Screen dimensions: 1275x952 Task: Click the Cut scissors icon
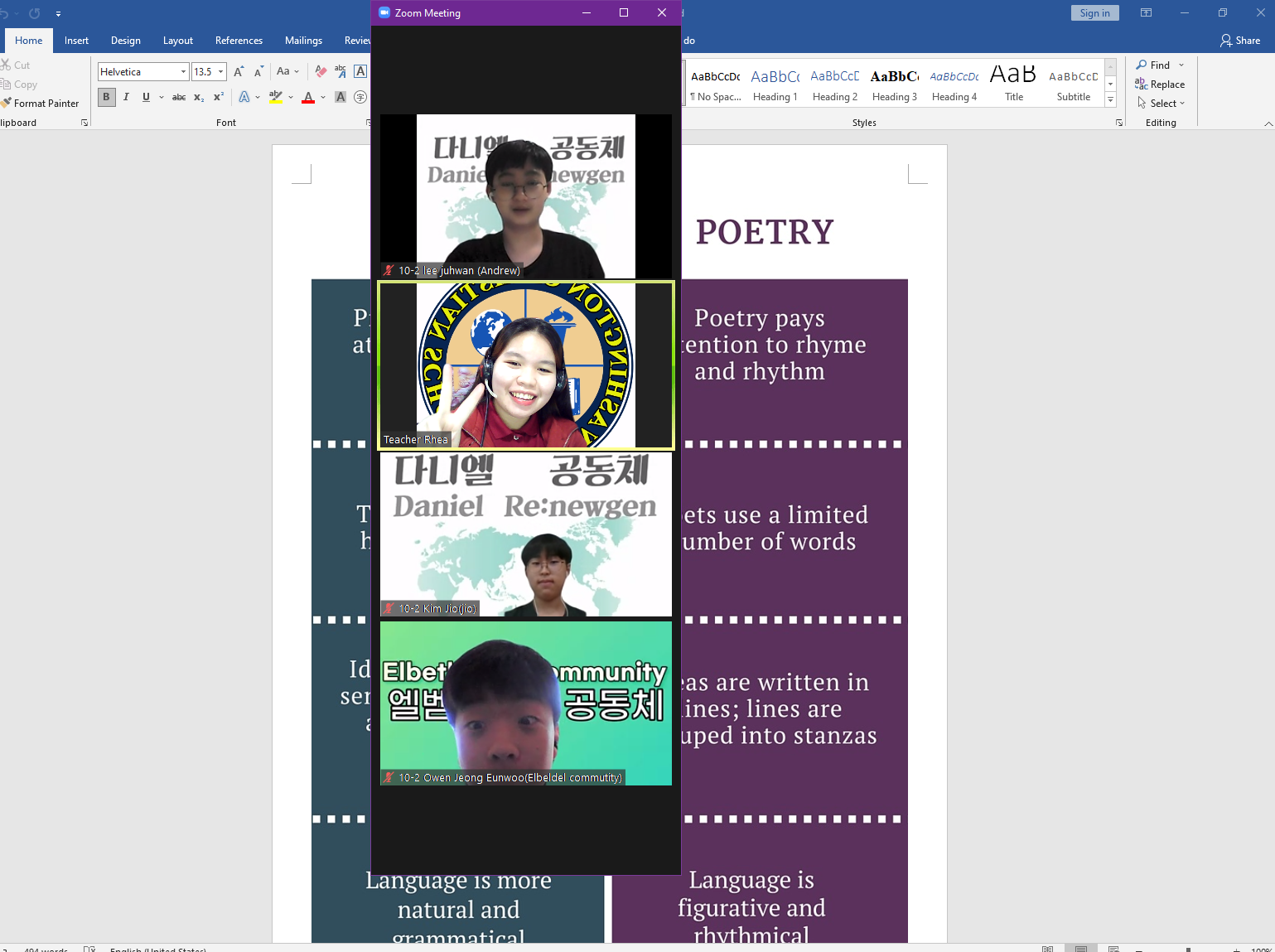point(7,65)
